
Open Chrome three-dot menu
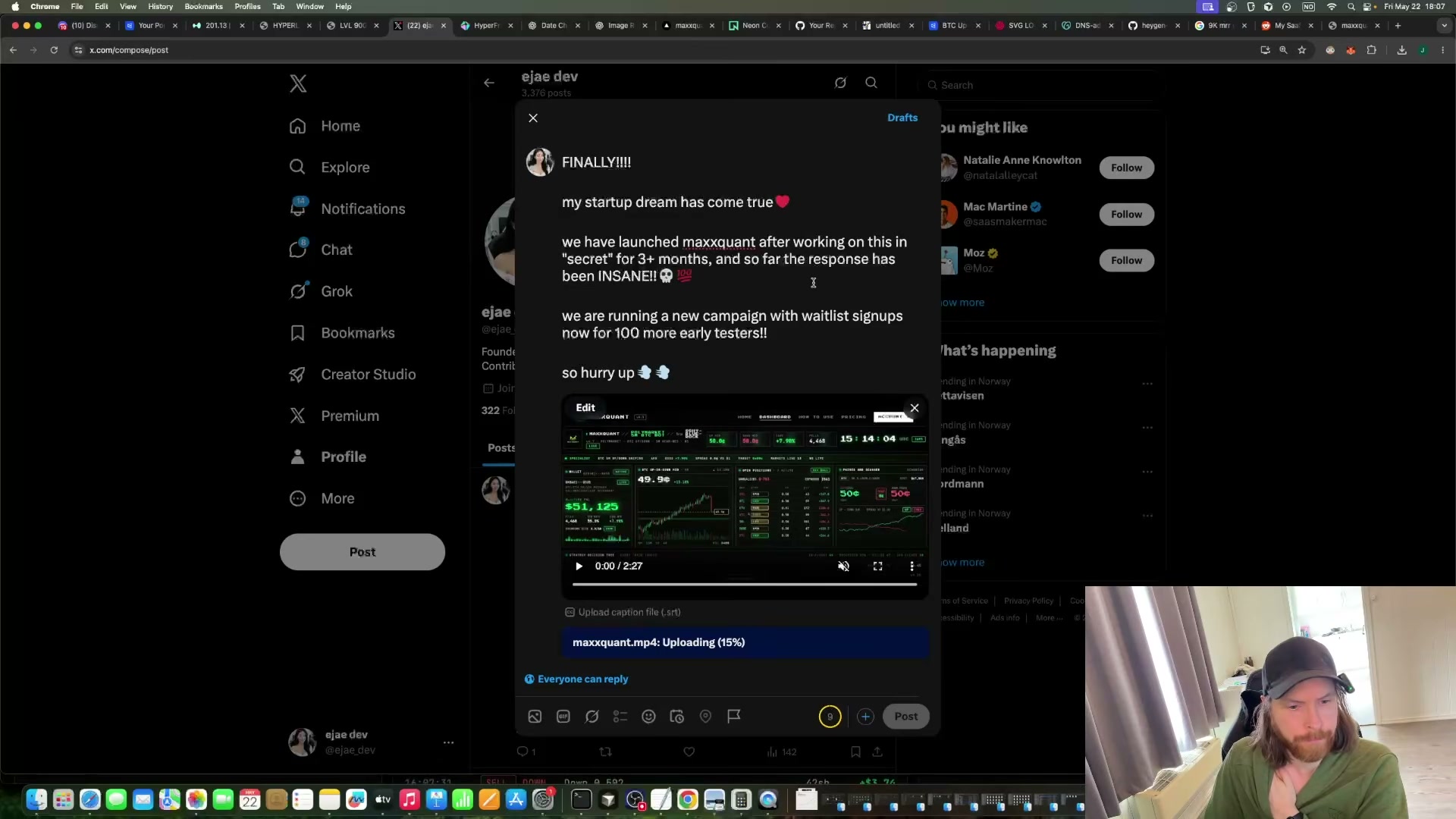(1442, 50)
